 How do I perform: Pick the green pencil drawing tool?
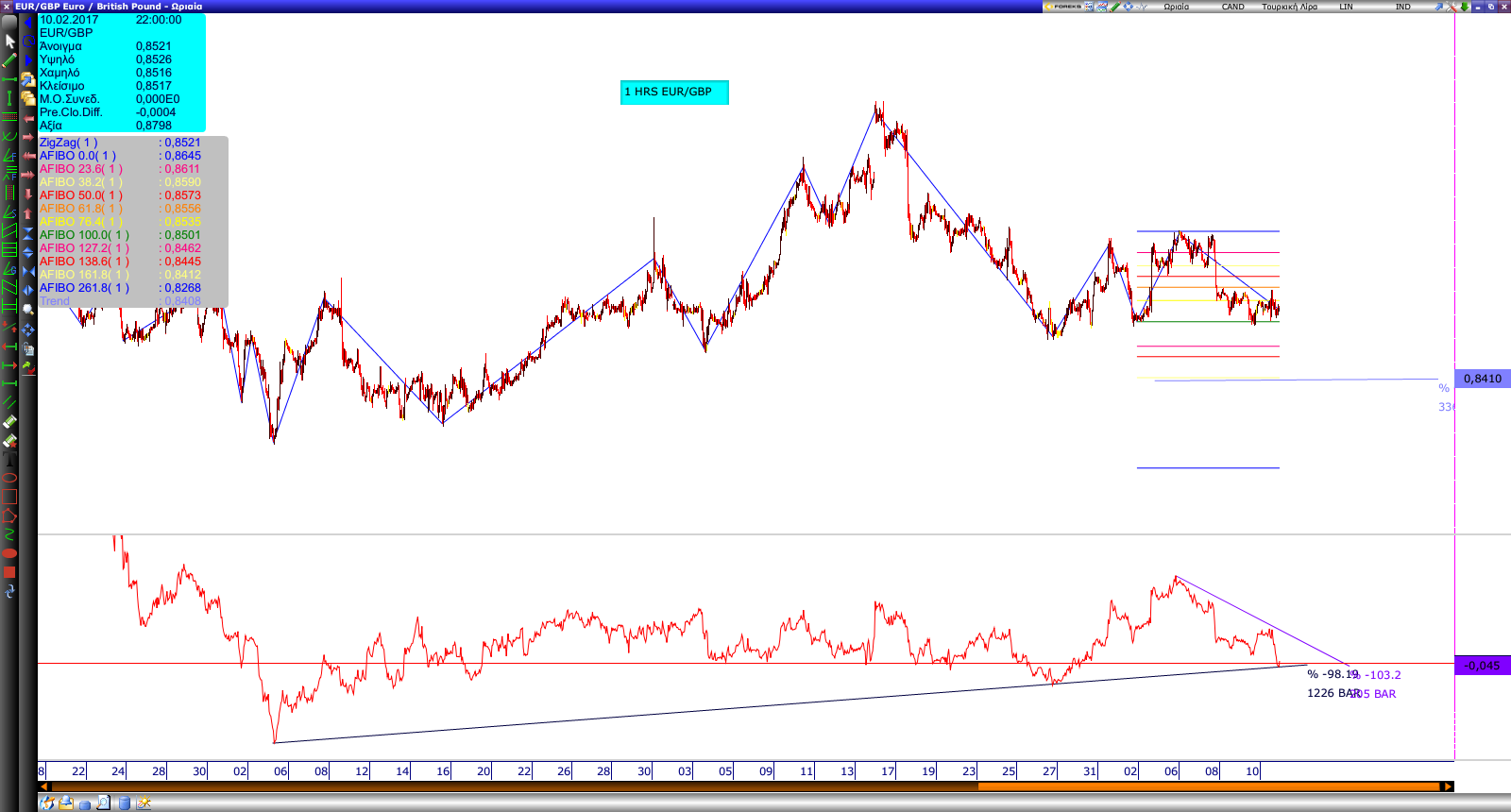(9, 60)
